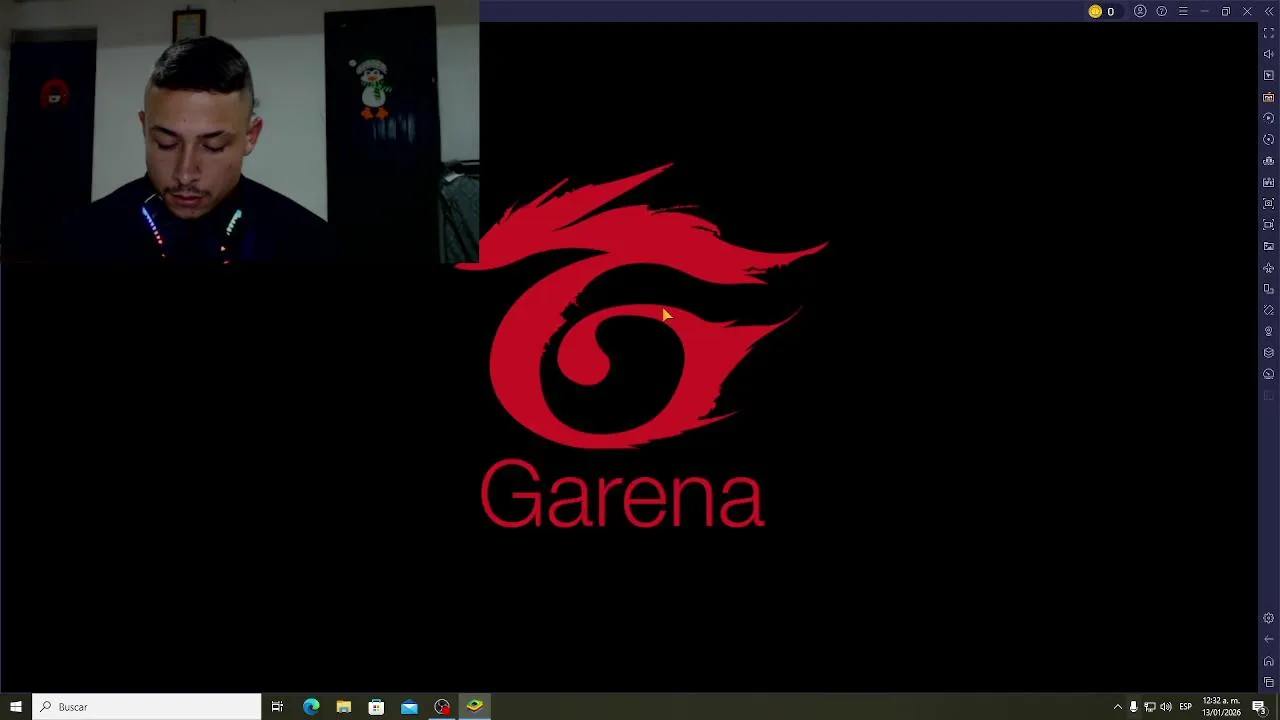Click the circular arrow icon below sync icon
Image resolution: width=1280 pixels, height=720 pixels.
pos(1269,140)
